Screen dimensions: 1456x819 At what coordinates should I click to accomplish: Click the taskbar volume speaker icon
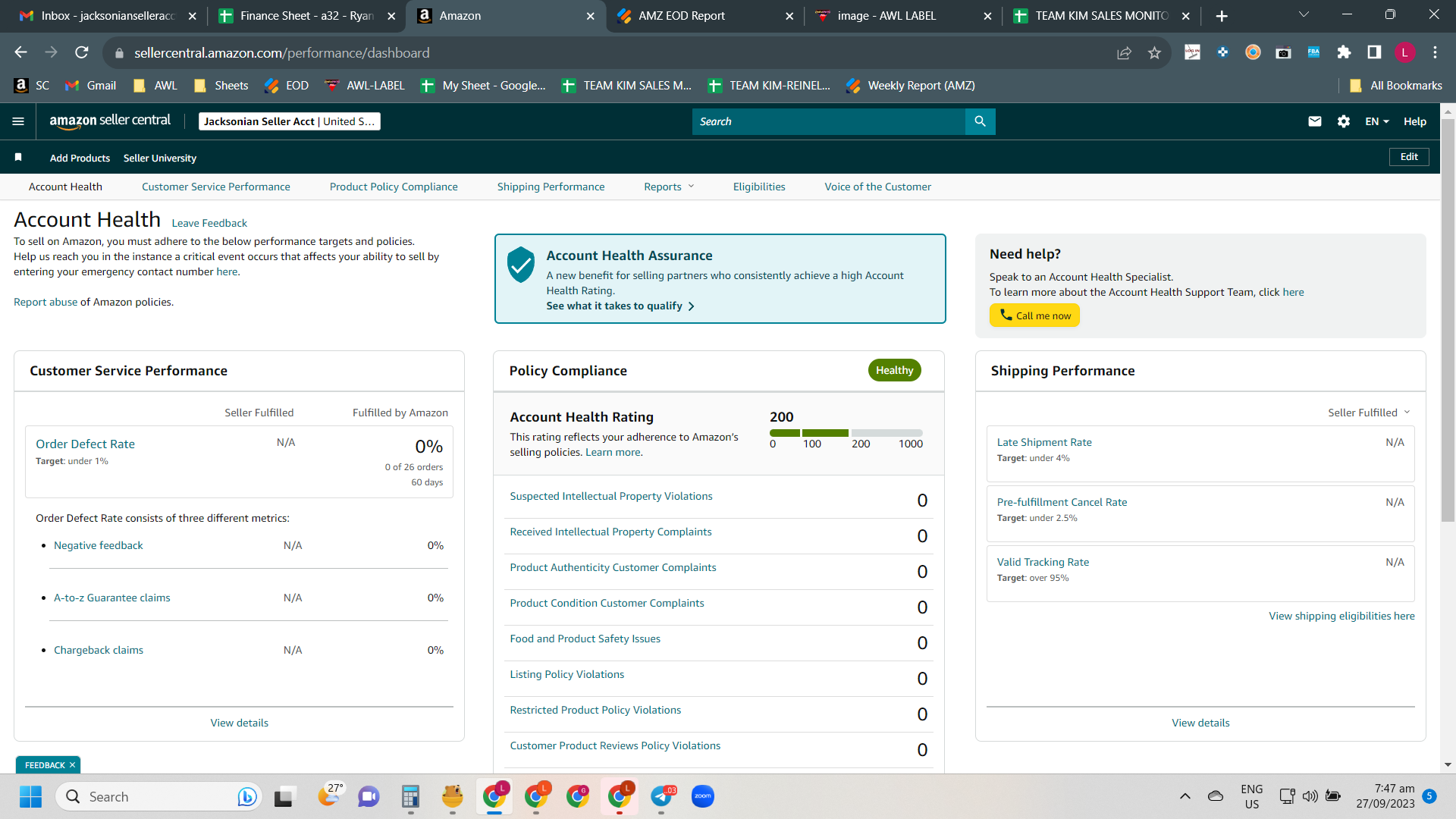coord(1310,796)
